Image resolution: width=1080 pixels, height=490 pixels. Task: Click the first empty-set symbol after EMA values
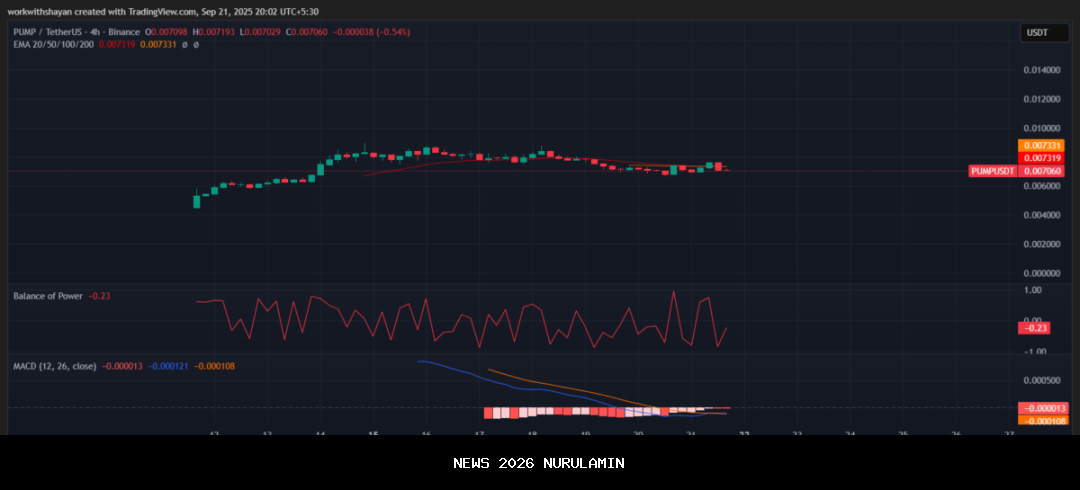click(x=185, y=45)
